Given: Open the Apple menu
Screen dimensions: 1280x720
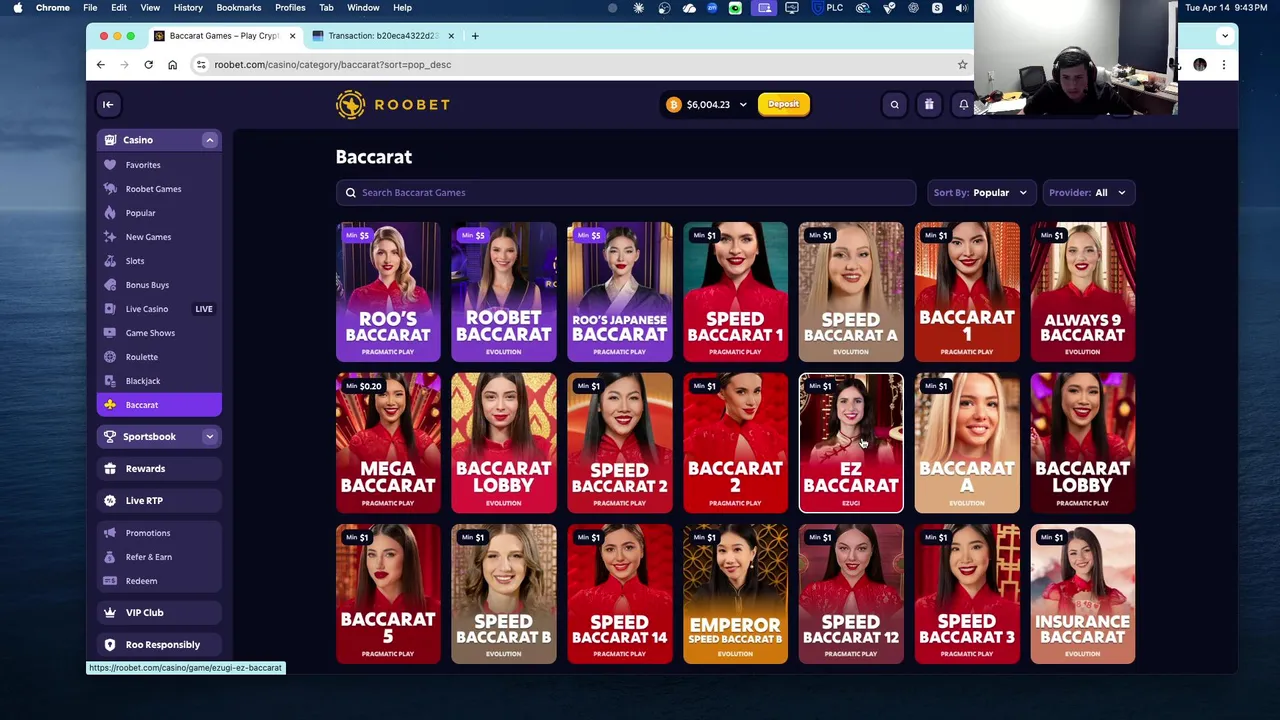Looking at the screenshot, I should click(x=17, y=8).
